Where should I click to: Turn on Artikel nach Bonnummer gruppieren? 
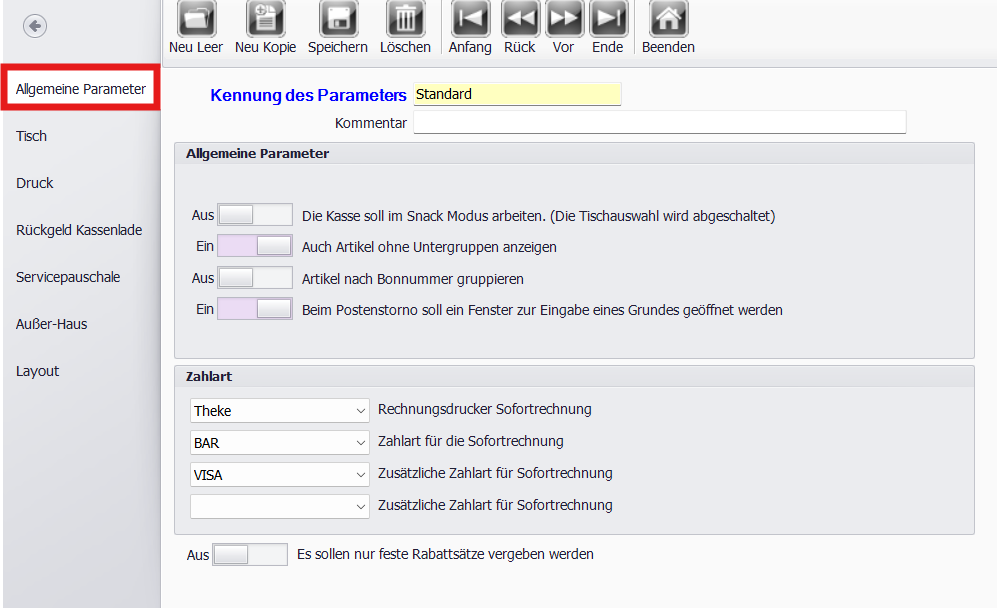coord(255,278)
